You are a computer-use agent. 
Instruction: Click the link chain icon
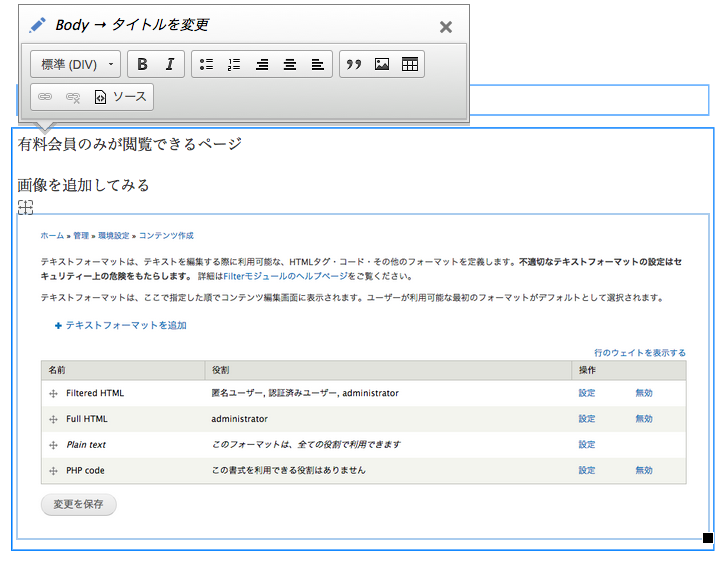45,97
